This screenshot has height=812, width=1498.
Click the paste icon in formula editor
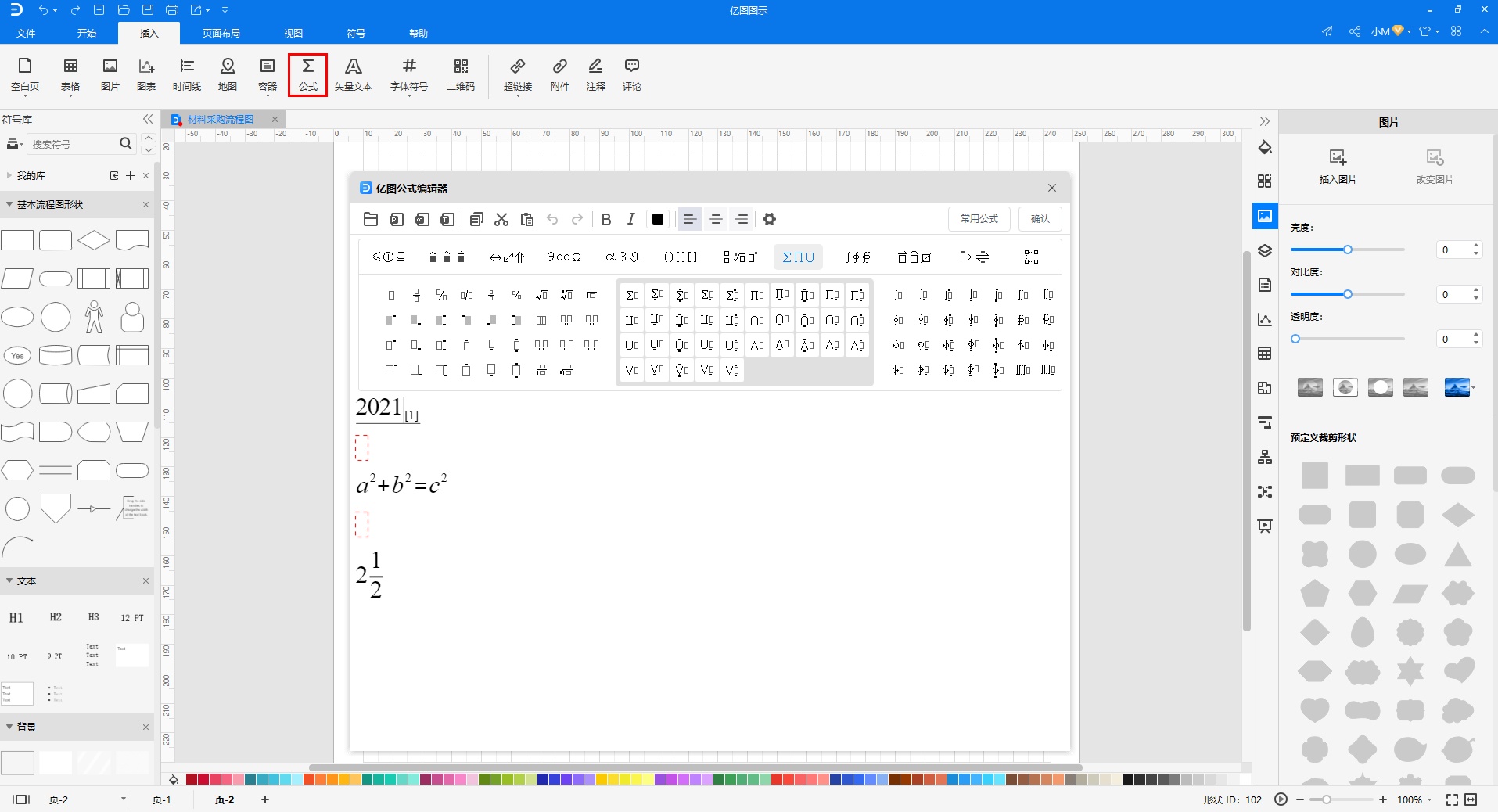pyautogui.click(x=527, y=219)
